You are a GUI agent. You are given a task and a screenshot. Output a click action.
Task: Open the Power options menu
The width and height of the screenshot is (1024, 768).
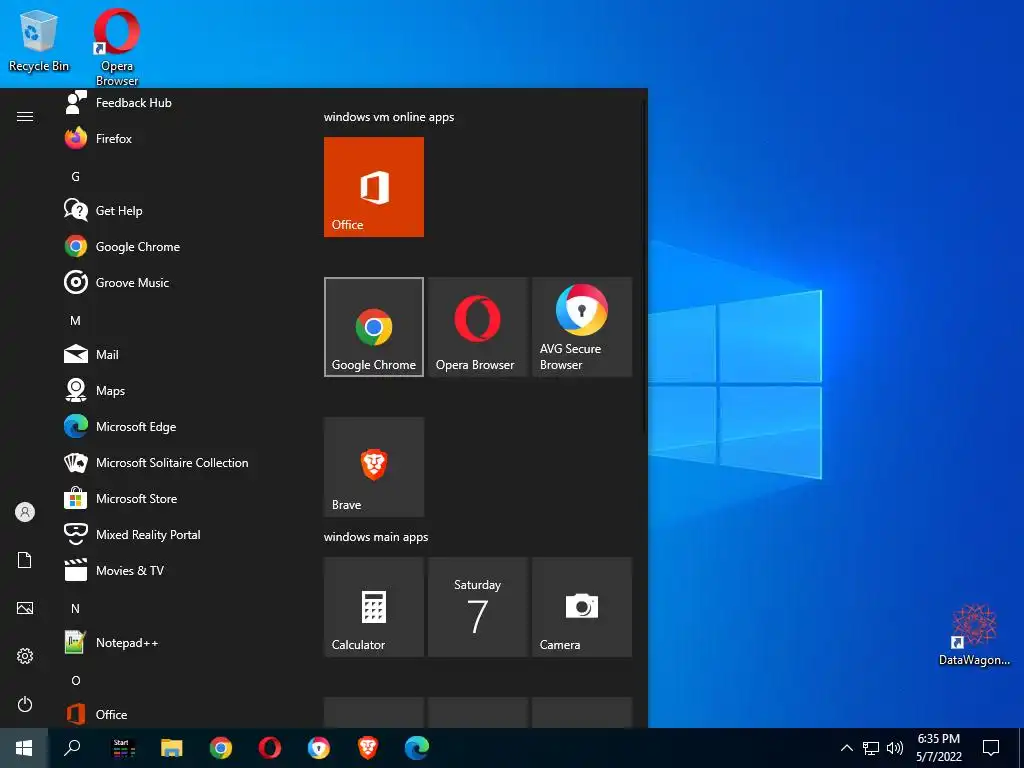tap(25, 704)
